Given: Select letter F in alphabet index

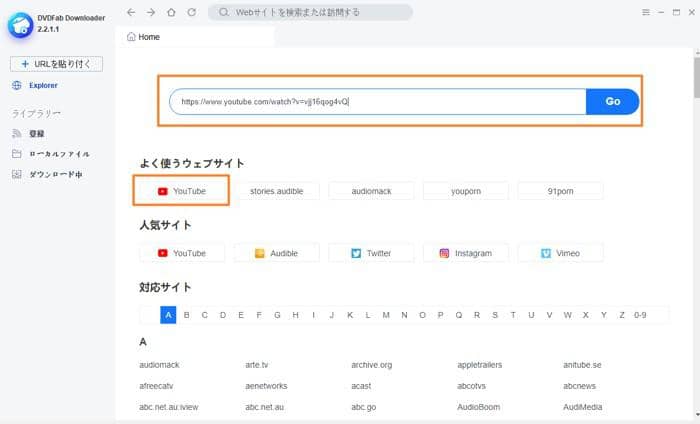Looking at the screenshot, I should (259, 315).
